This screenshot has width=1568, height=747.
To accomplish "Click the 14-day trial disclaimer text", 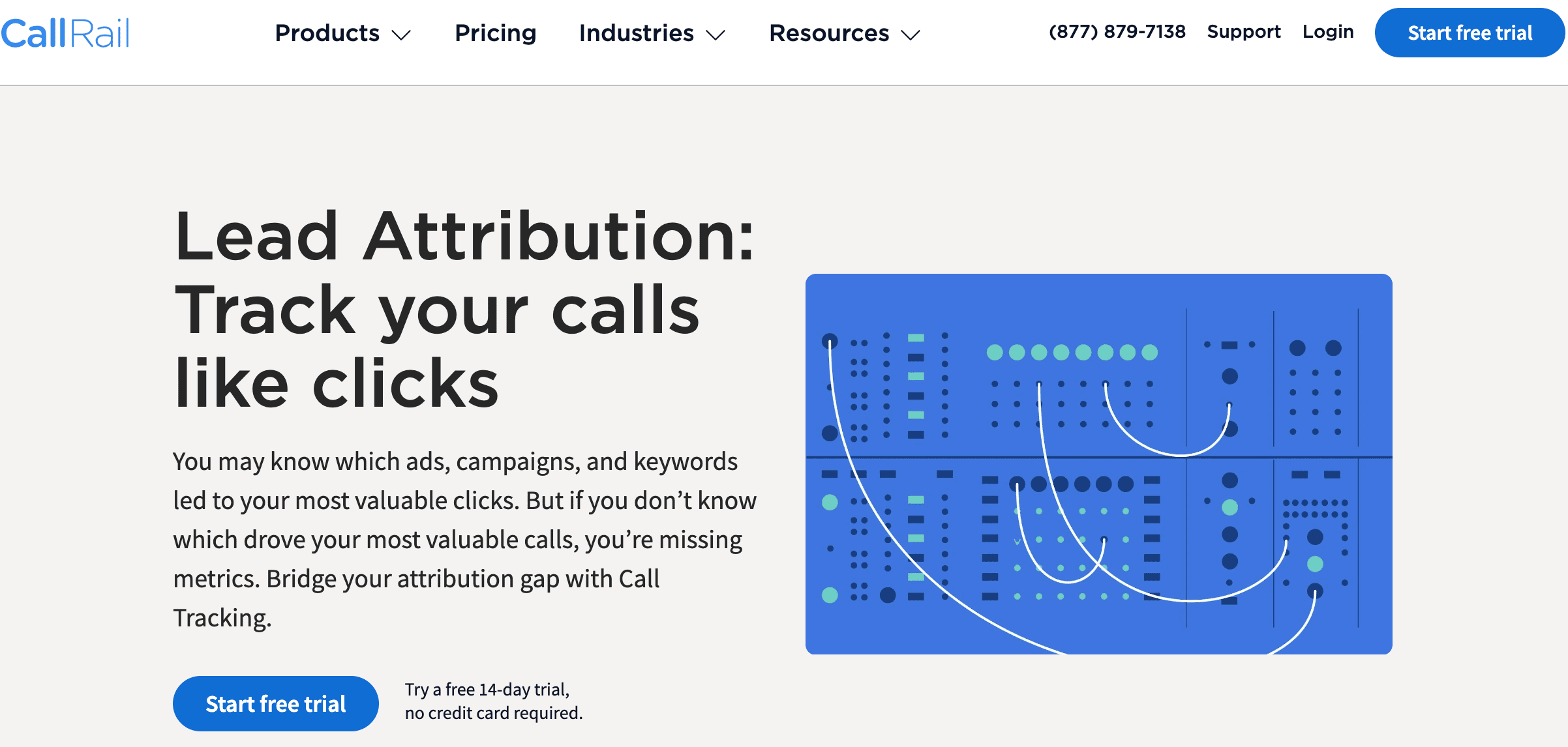I will click(492, 701).
